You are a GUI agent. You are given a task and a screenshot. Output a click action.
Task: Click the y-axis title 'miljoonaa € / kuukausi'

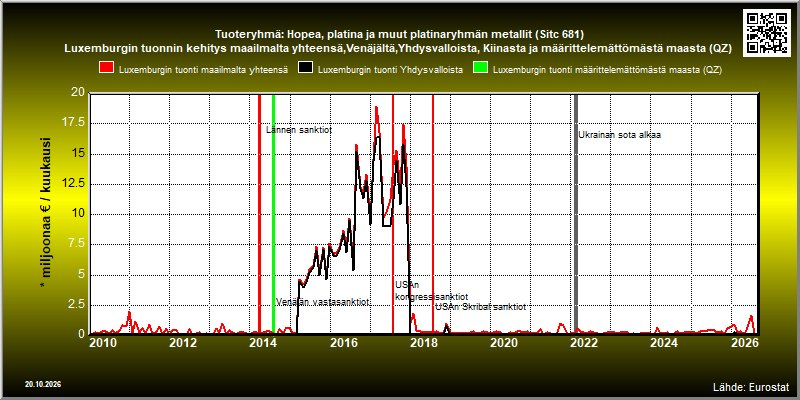click(x=45, y=214)
